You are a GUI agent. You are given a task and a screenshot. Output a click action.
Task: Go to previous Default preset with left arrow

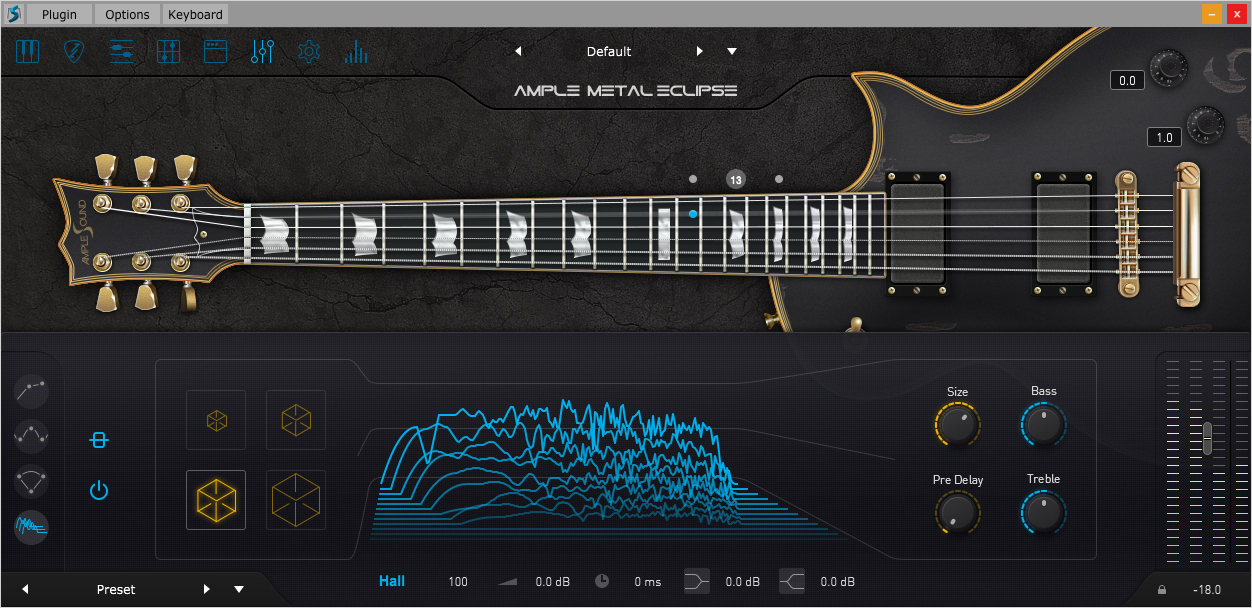pyautogui.click(x=518, y=51)
